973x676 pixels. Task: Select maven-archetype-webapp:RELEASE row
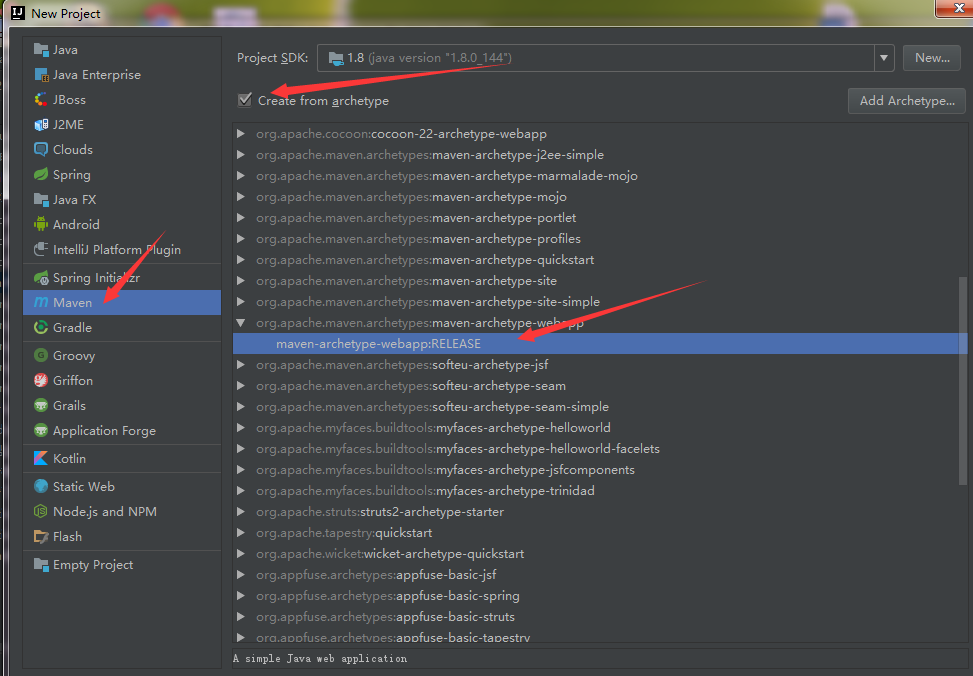(x=600, y=343)
